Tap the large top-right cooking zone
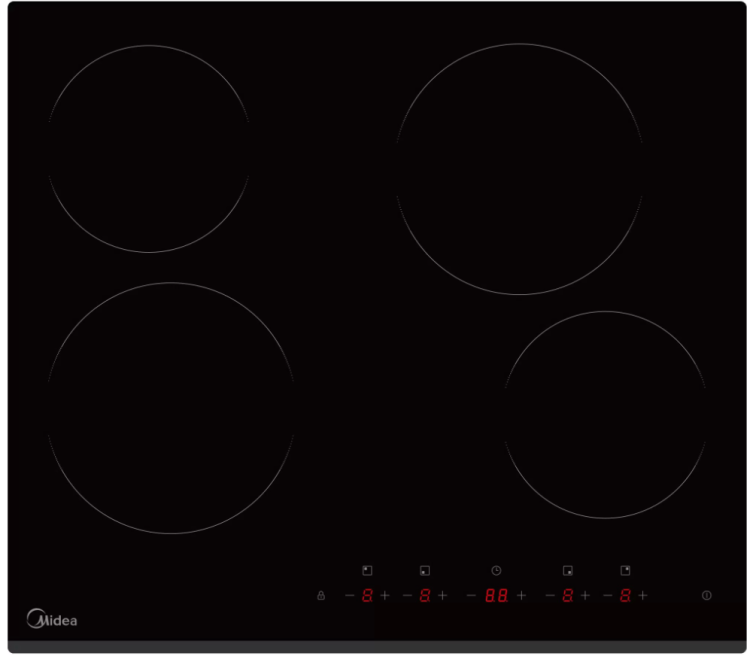750x656 pixels. click(x=519, y=169)
